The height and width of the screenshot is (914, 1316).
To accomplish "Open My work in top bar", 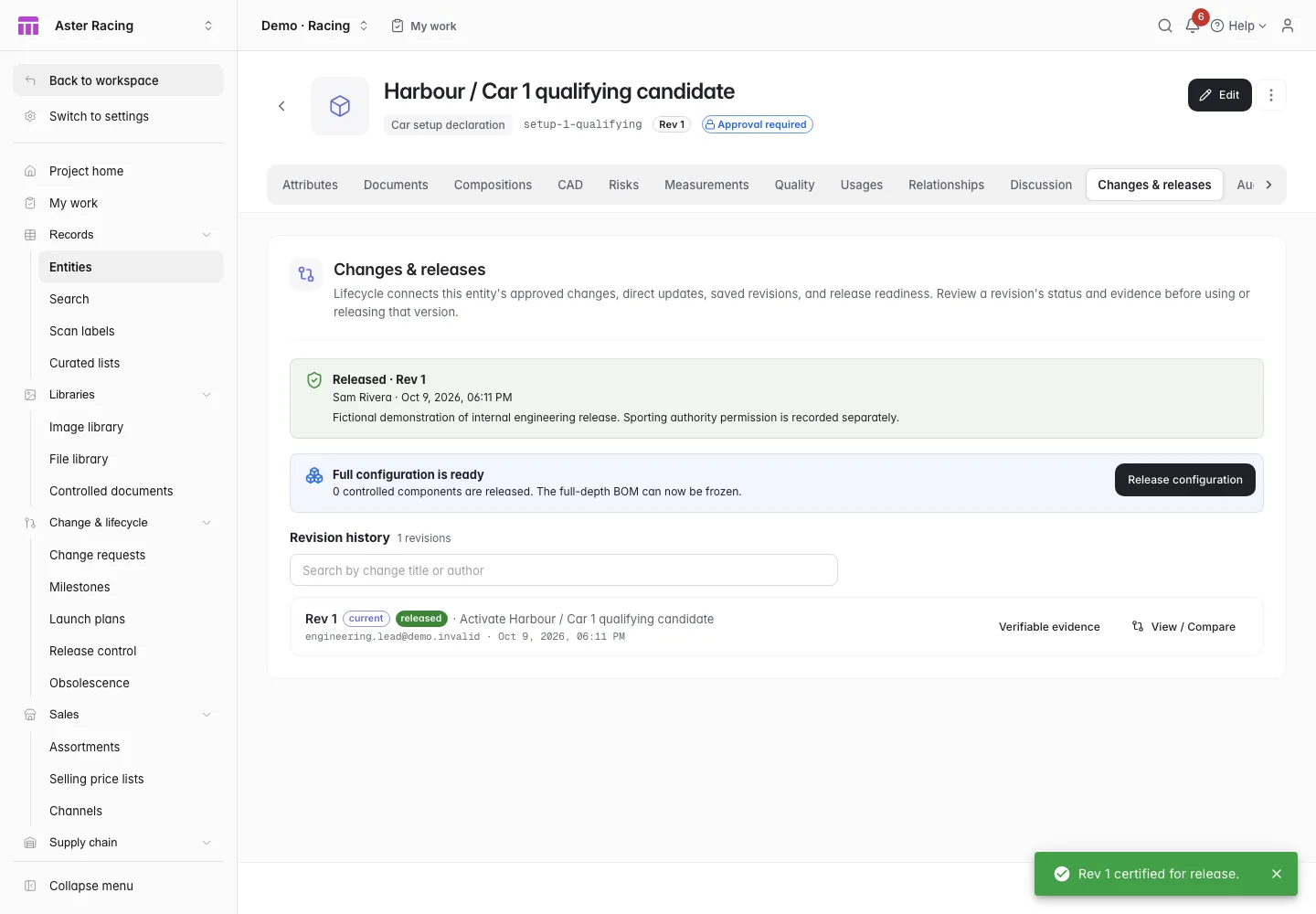I will click(x=424, y=26).
